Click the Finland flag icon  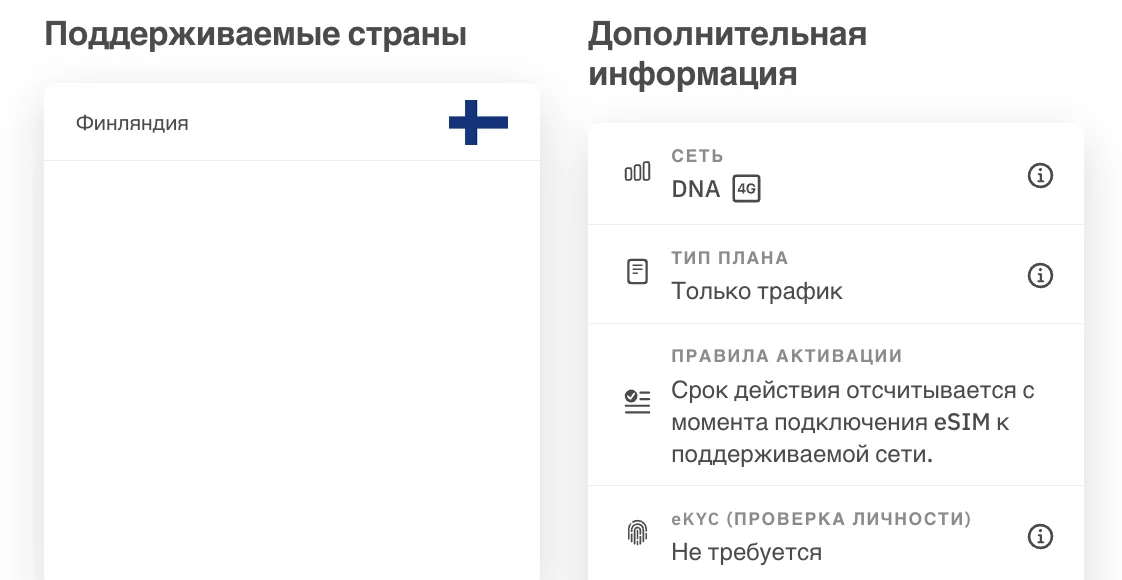pos(478,122)
